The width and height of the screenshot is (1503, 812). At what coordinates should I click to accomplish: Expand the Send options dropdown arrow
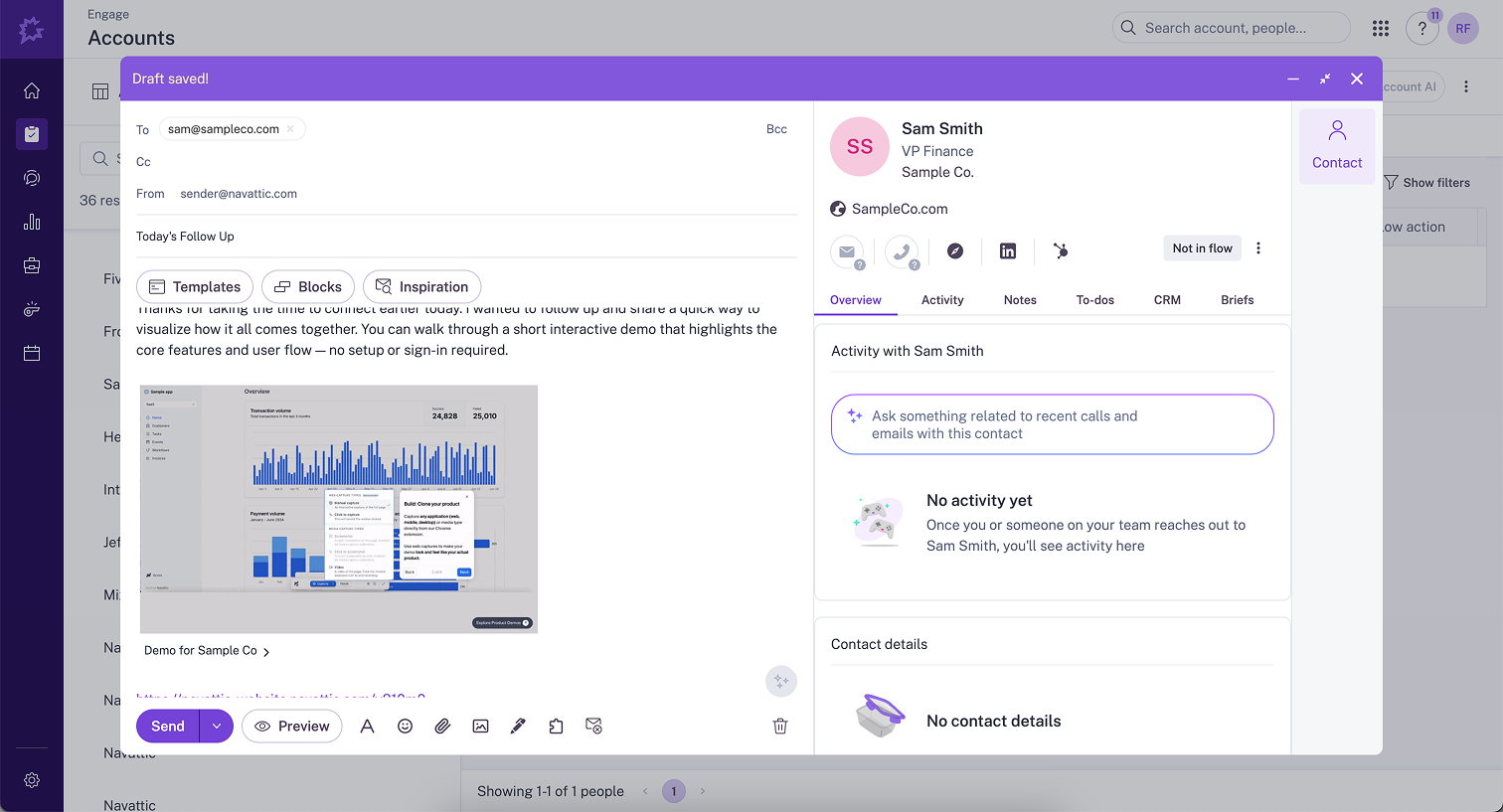coord(217,727)
